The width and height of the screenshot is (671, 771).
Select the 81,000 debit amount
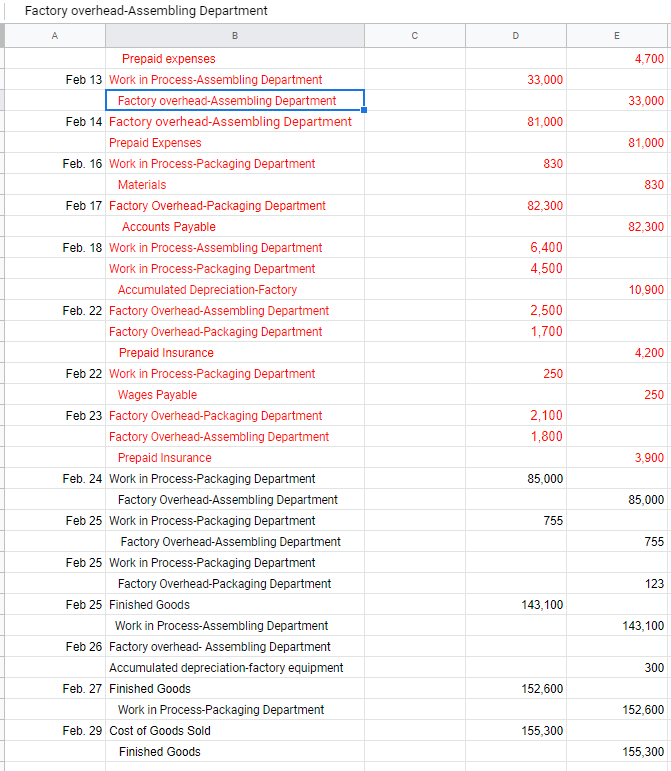tap(516, 121)
